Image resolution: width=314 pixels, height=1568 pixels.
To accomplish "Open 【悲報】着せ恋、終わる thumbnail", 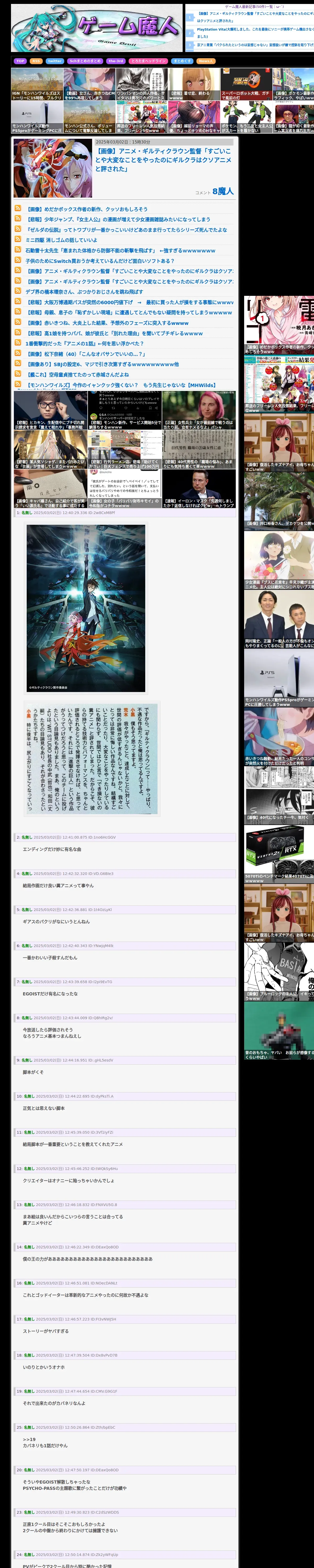I will (x=194, y=84).
